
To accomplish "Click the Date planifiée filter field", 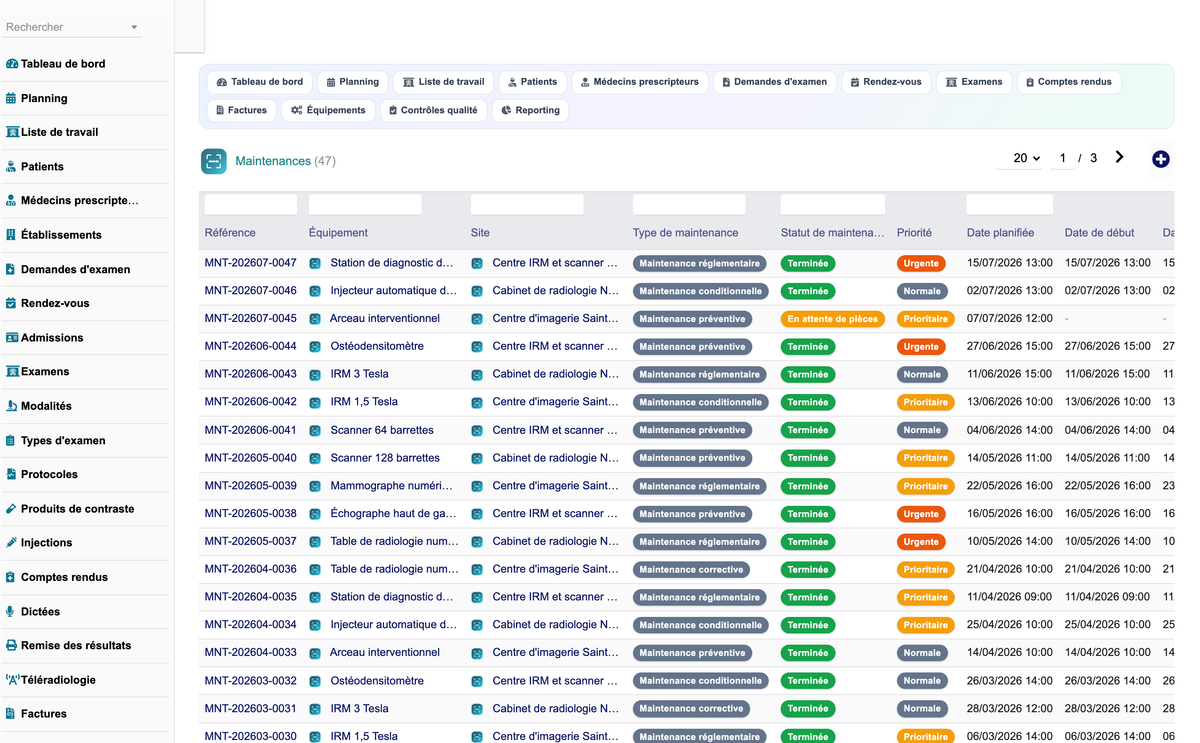I will pyautogui.click(x=1010, y=205).
